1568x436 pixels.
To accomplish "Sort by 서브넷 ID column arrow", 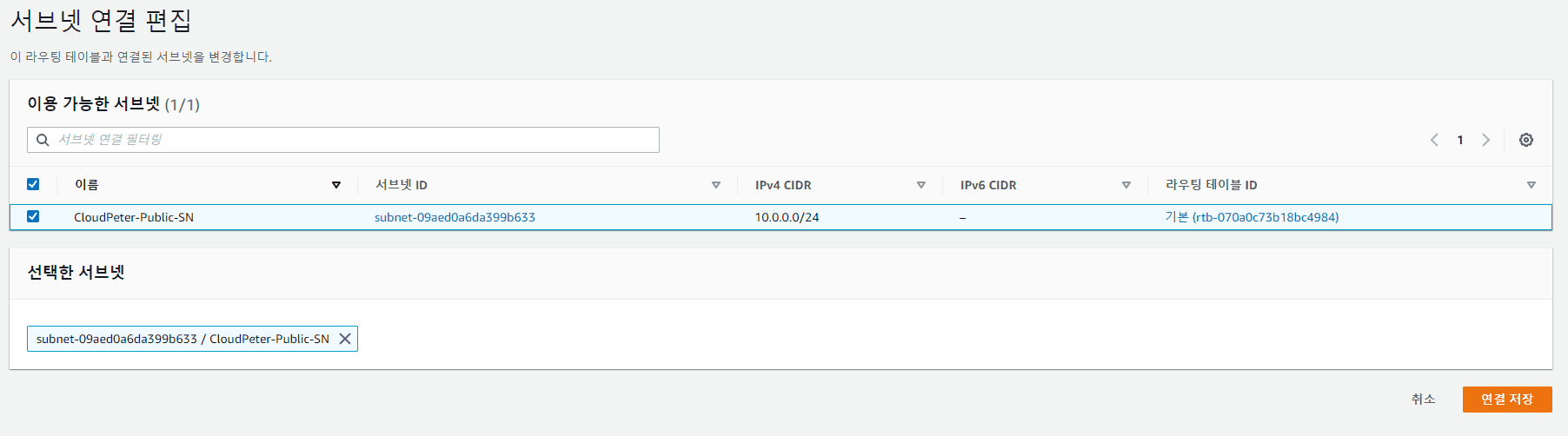I will point(715,185).
